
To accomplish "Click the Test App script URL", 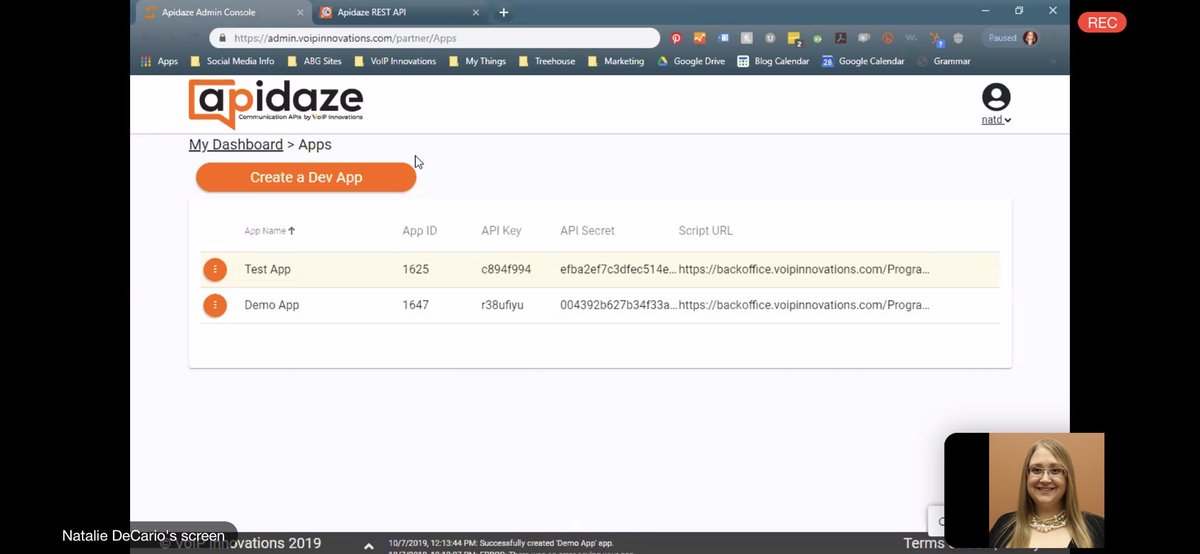I will click(805, 270).
